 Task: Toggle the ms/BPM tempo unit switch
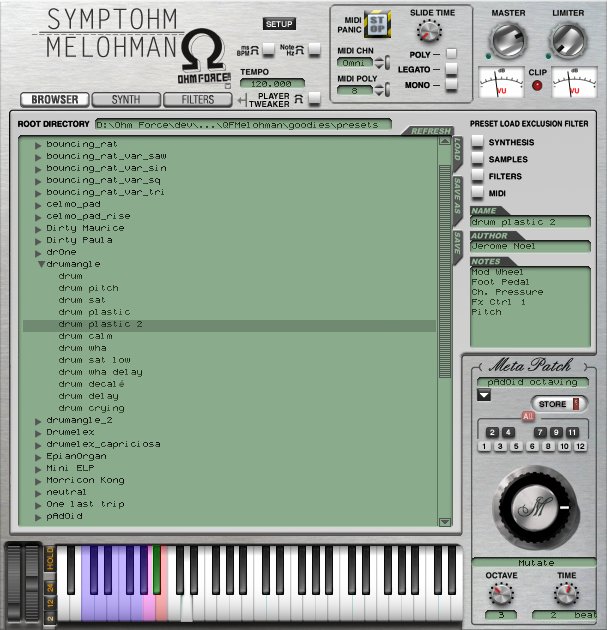click(268, 49)
